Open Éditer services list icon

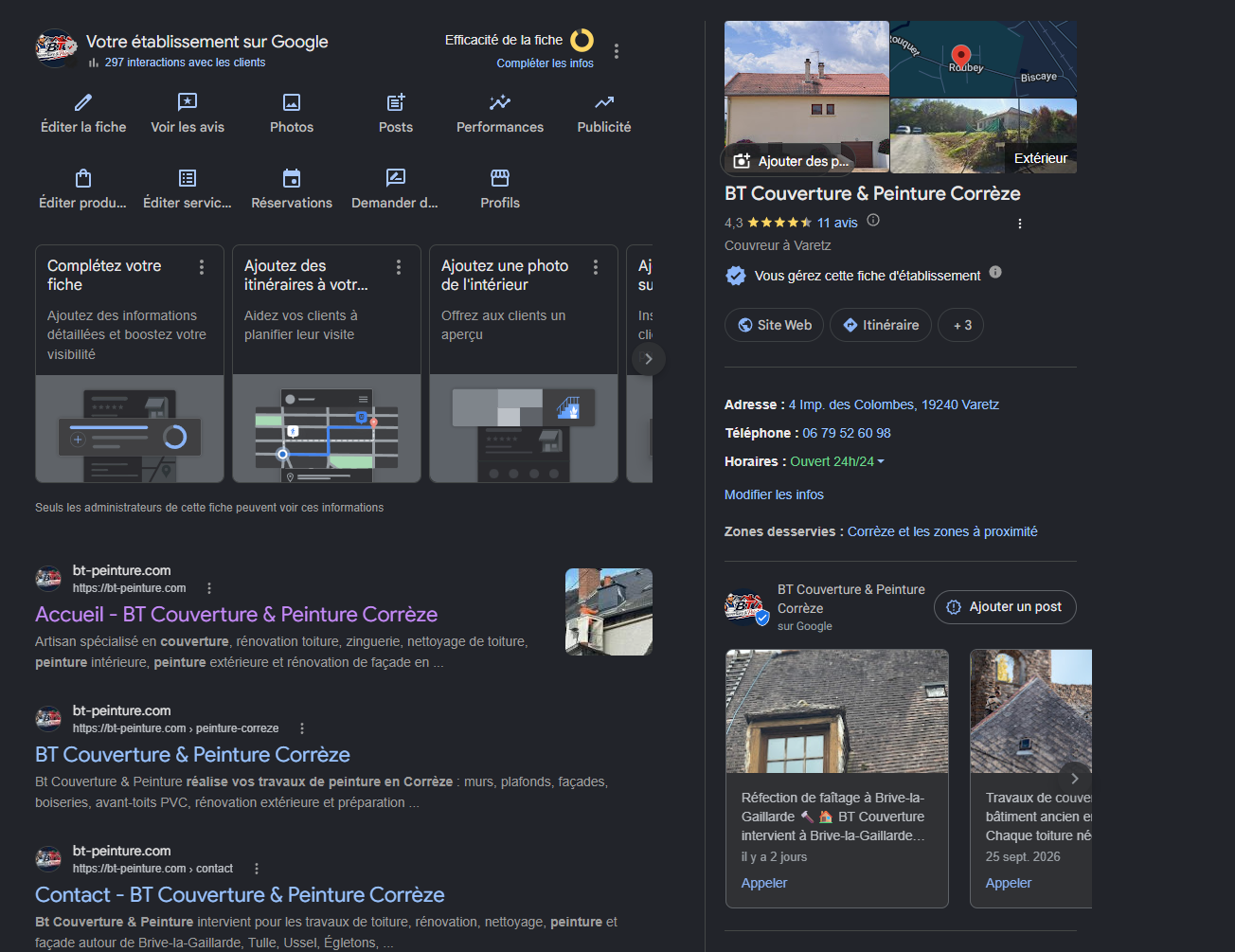[x=188, y=178]
